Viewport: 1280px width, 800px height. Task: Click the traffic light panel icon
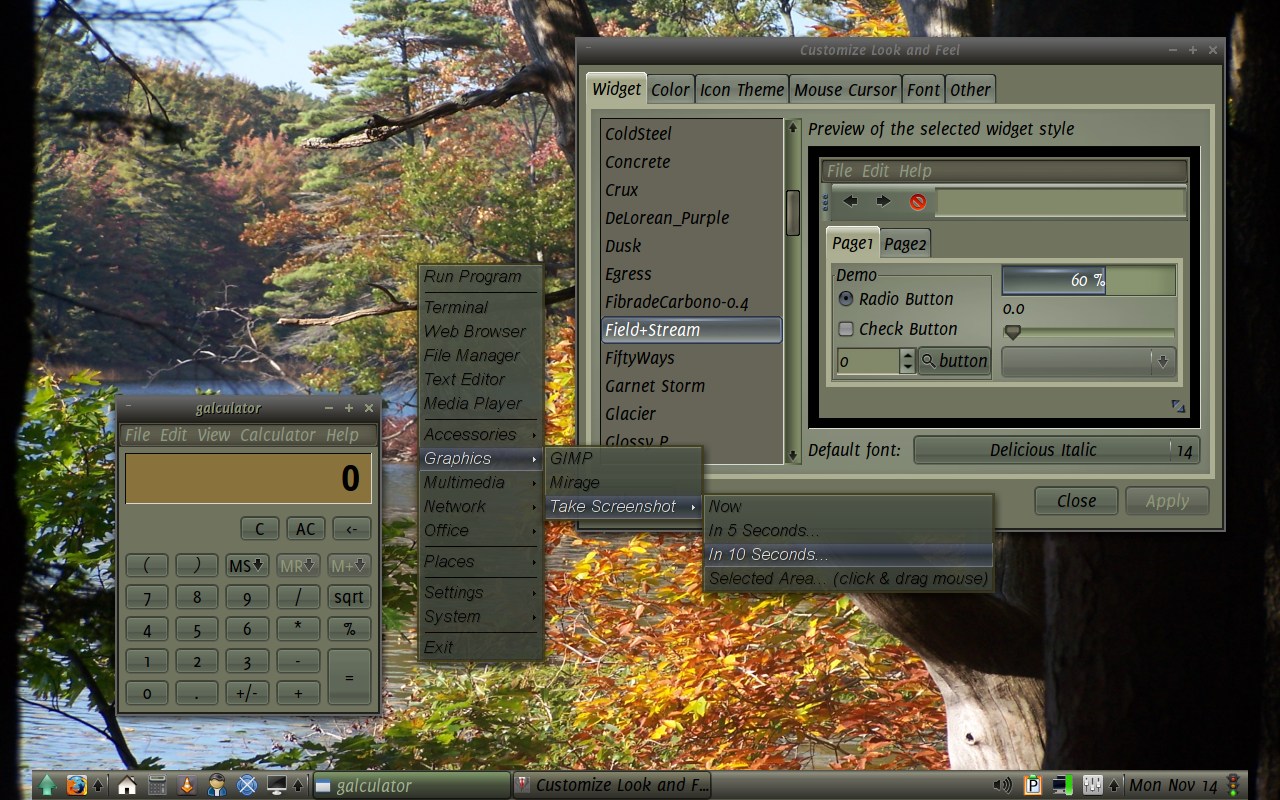click(x=1233, y=785)
